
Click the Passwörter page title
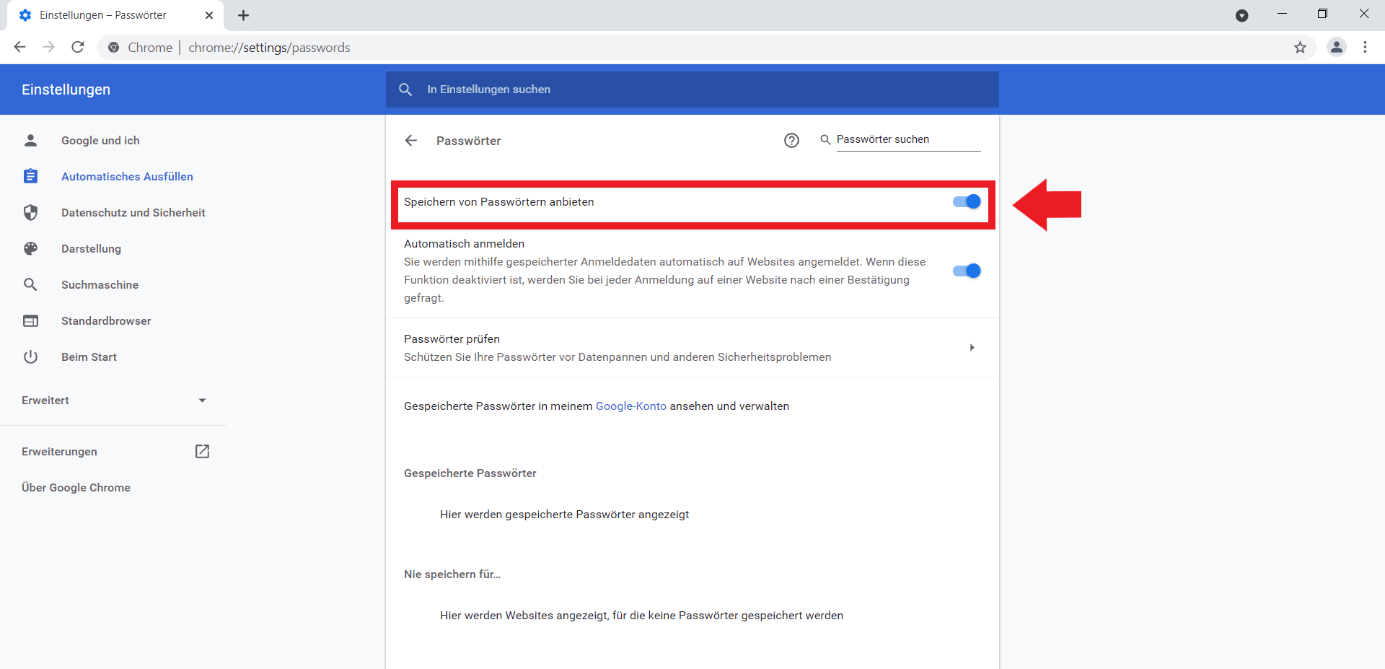pyautogui.click(x=469, y=141)
